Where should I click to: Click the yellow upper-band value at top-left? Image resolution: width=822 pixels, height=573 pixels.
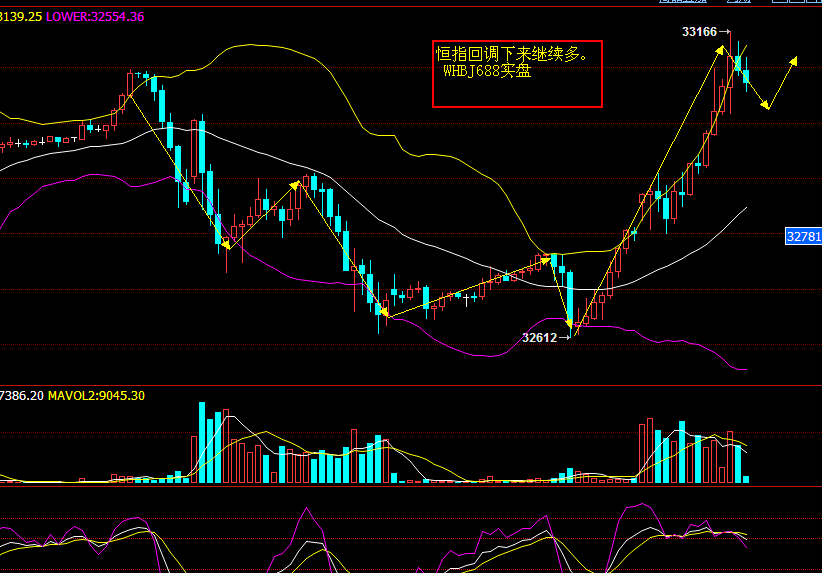coord(20,17)
